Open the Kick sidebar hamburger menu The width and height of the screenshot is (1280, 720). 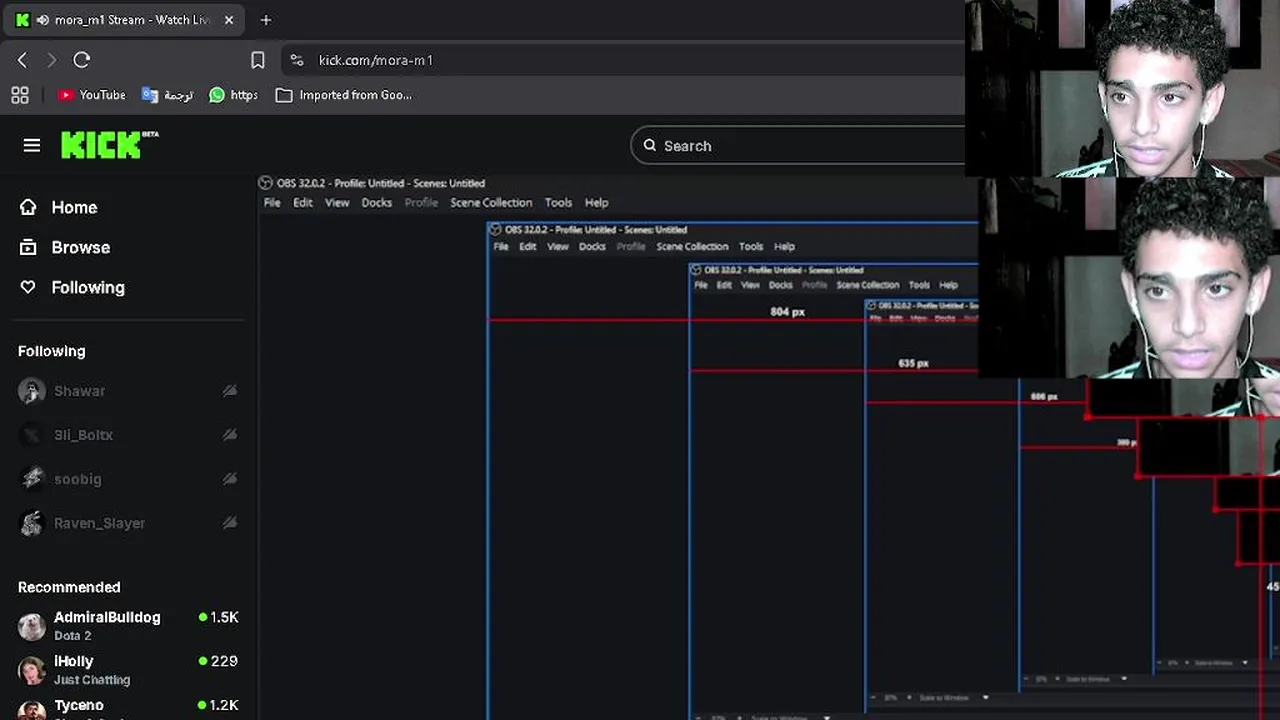pyautogui.click(x=32, y=146)
